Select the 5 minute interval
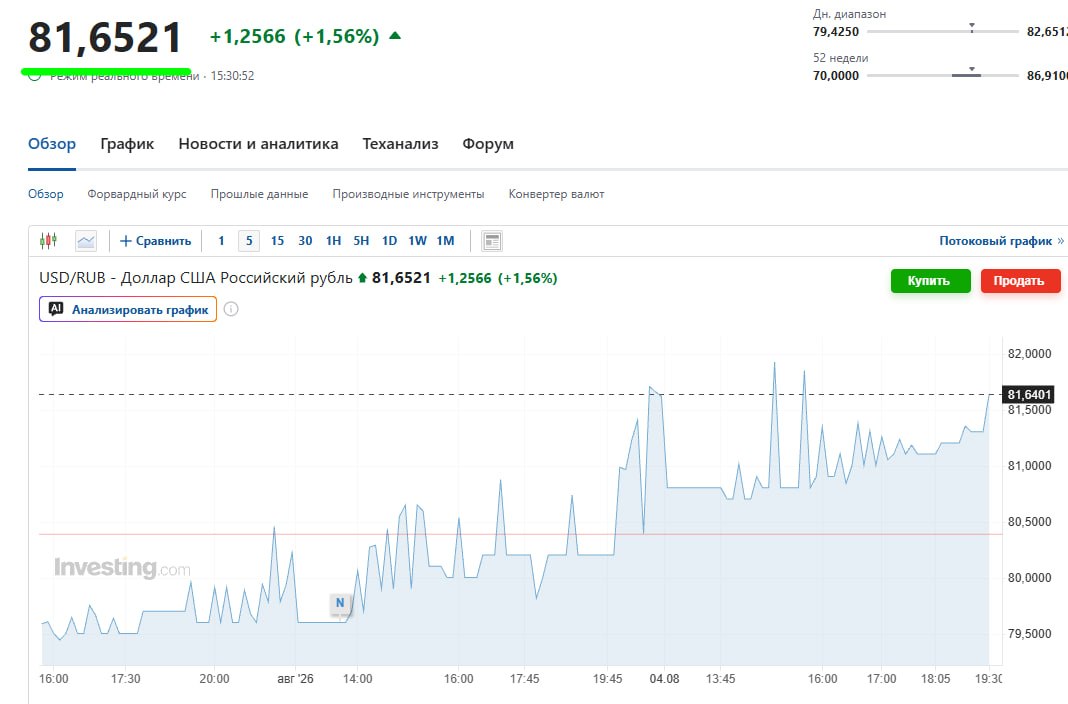Screen dimensions: 1068x704 pyautogui.click(x=249, y=241)
